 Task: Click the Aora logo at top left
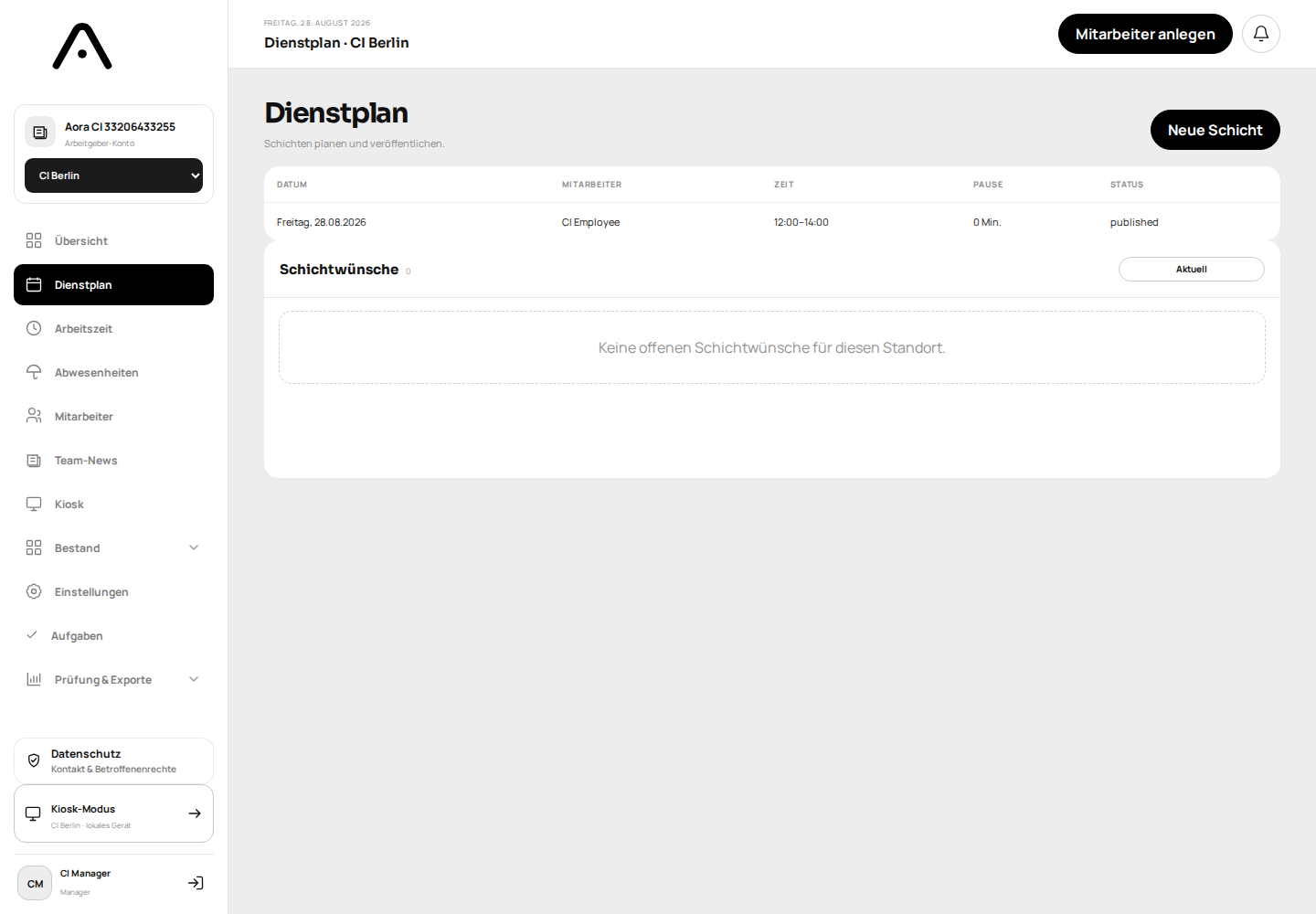click(82, 47)
